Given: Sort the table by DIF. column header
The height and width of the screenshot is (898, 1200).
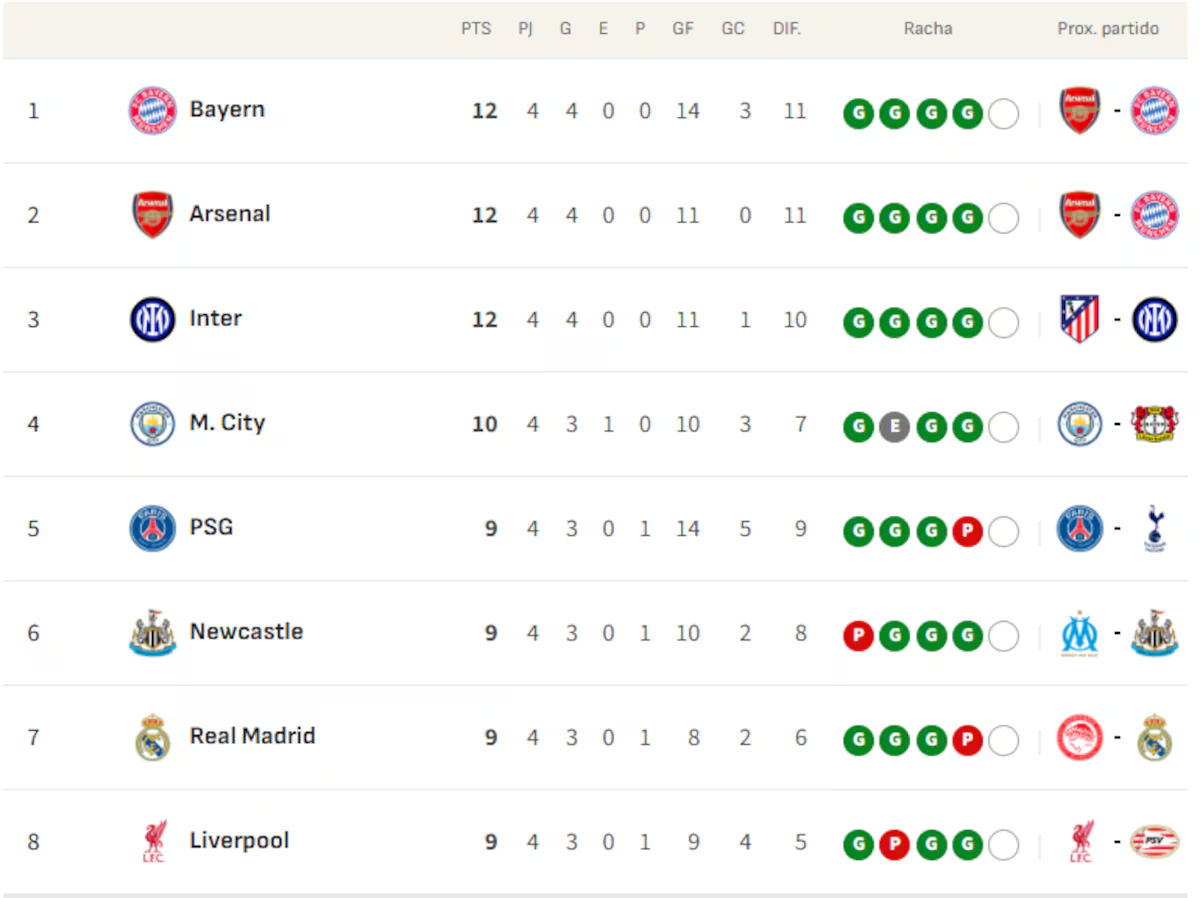Looking at the screenshot, I should point(787,29).
